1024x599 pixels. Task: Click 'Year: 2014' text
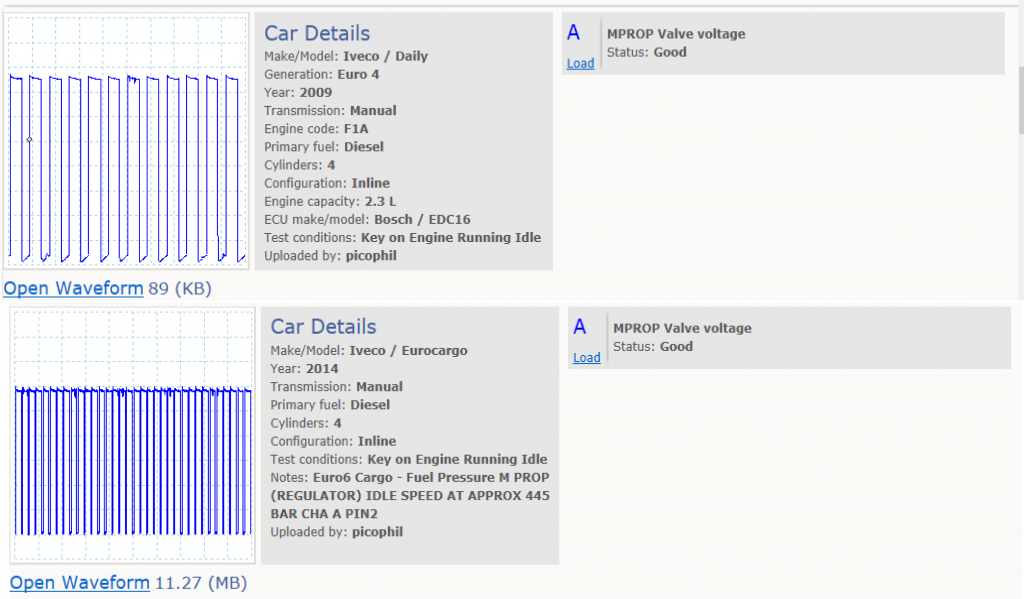(x=304, y=368)
